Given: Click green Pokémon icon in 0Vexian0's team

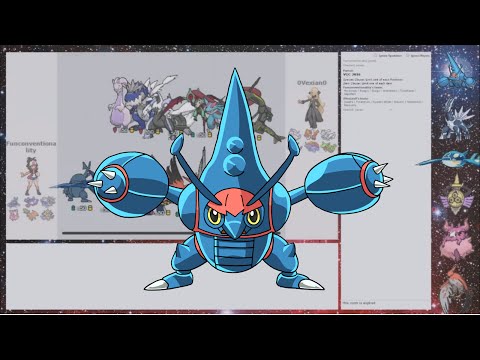Looking at the screenshot, I should click(x=329, y=146).
